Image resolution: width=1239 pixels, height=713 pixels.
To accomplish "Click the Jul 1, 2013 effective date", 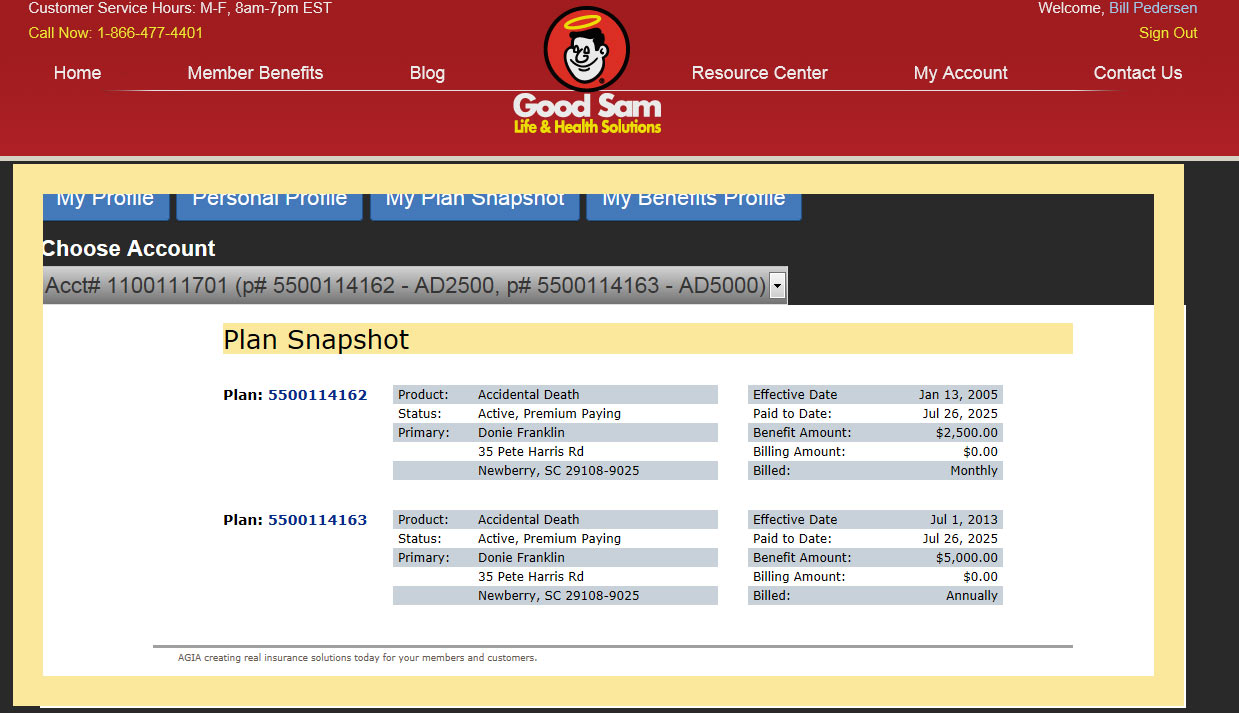I will click(x=964, y=520).
